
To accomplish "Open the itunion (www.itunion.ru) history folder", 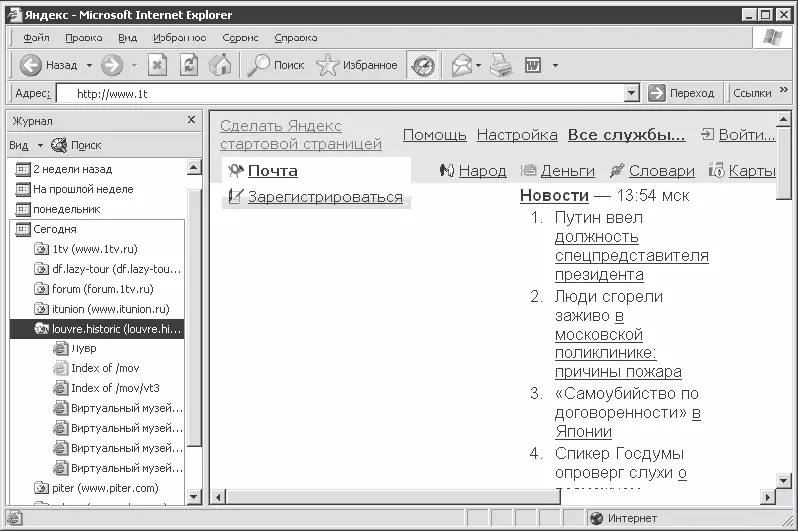I will 101,309.
